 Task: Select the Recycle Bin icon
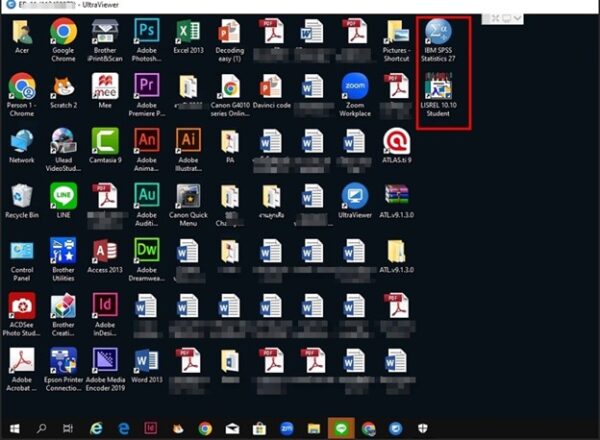click(x=22, y=195)
